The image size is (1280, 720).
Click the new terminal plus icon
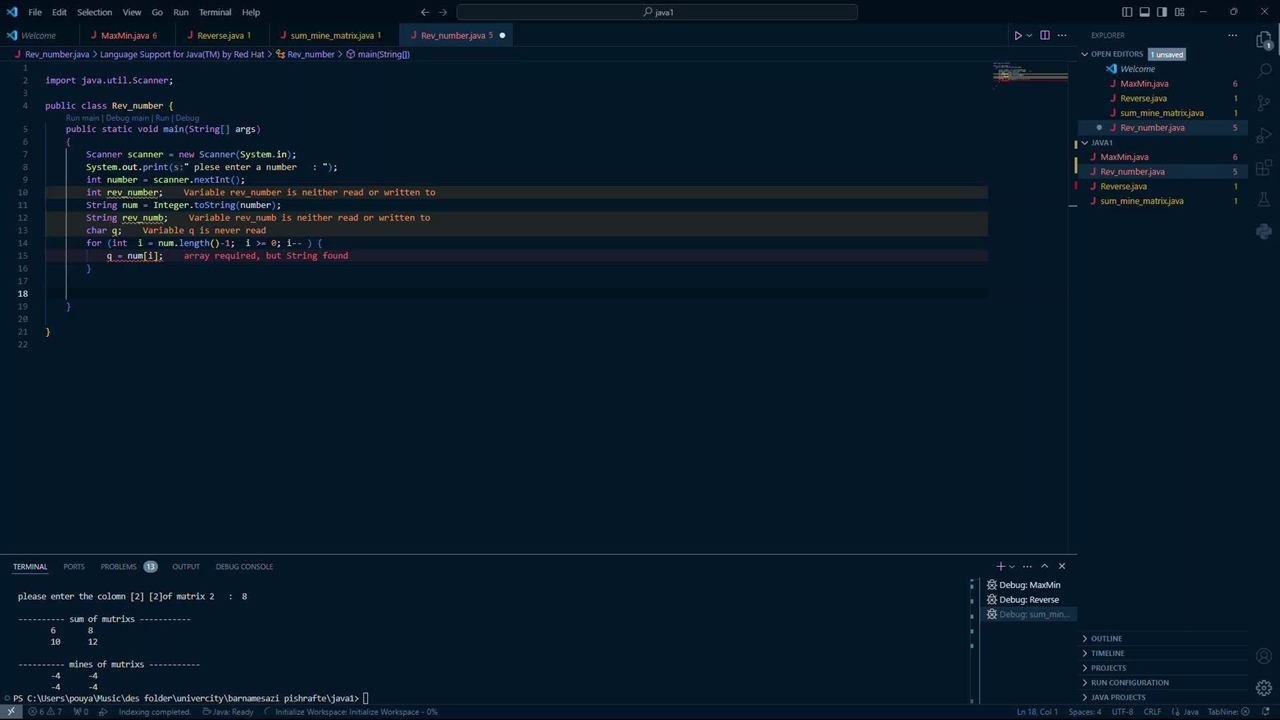[1000, 566]
